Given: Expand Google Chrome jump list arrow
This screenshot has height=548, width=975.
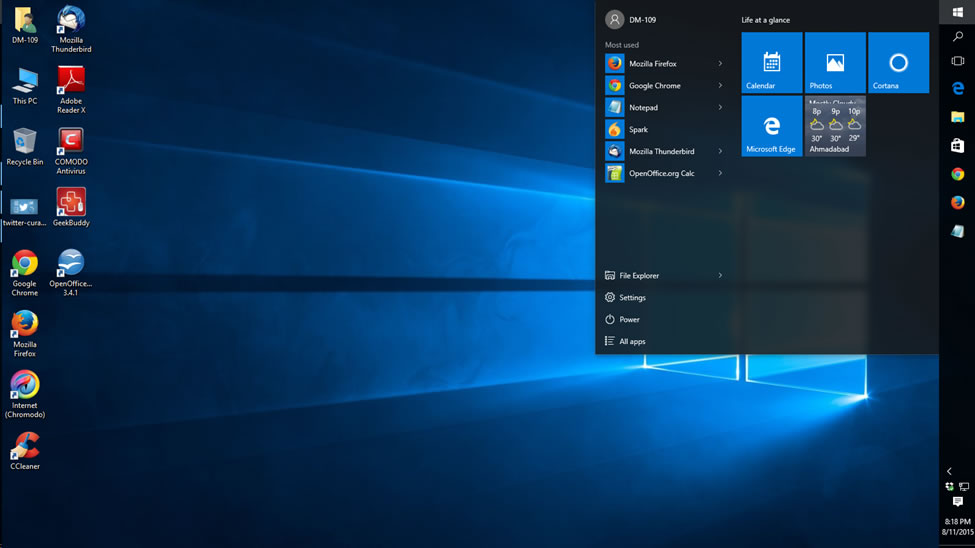Looking at the screenshot, I should coord(720,85).
